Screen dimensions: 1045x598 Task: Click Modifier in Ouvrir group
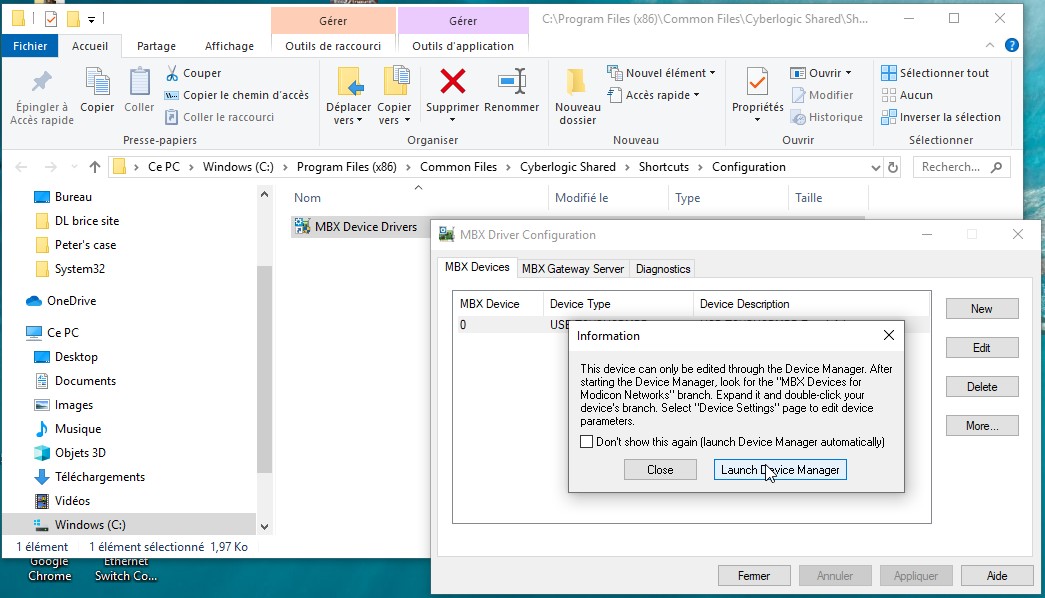pyautogui.click(x=822, y=95)
